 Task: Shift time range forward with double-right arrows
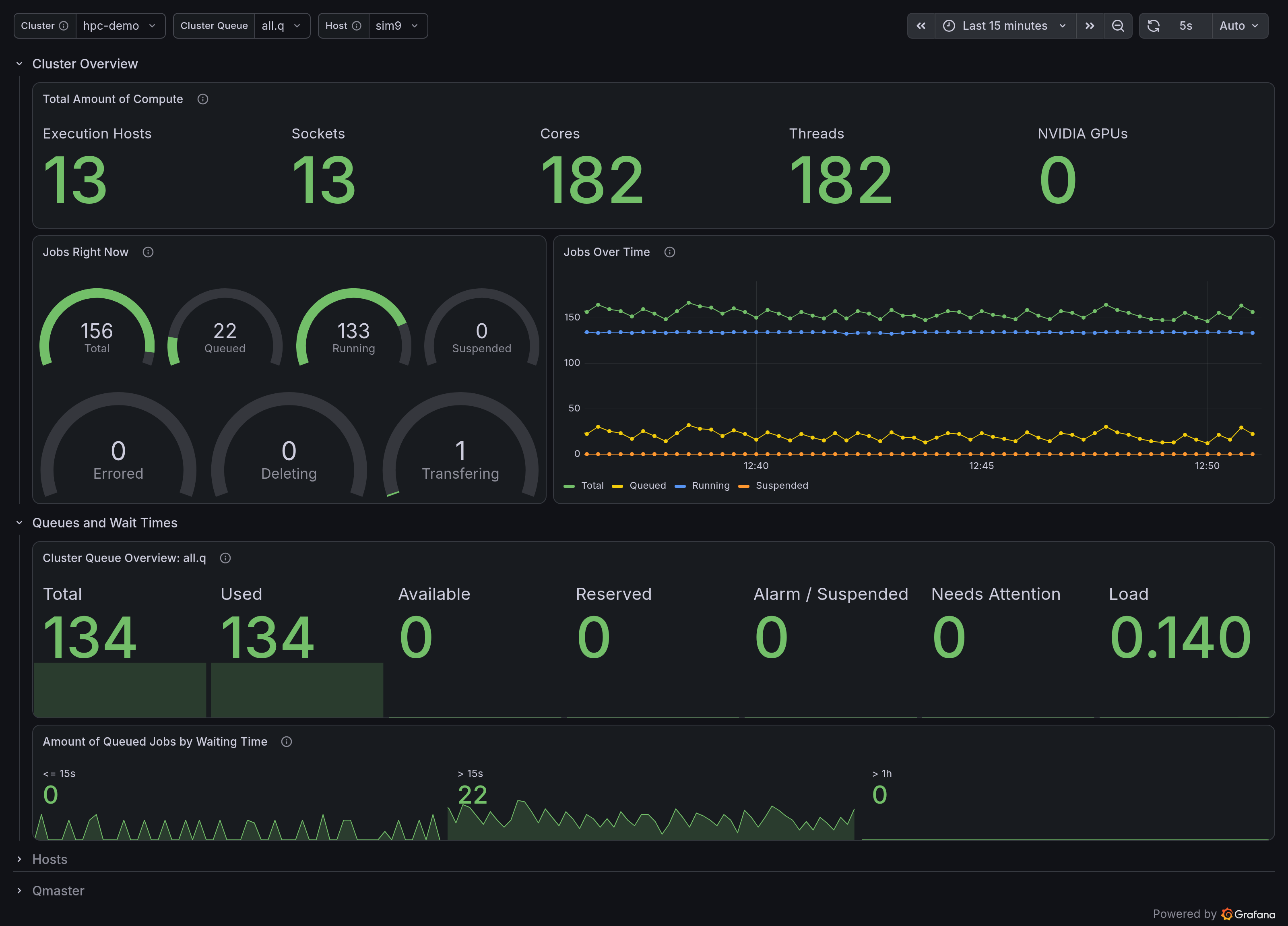pyautogui.click(x=1090, y=25)
